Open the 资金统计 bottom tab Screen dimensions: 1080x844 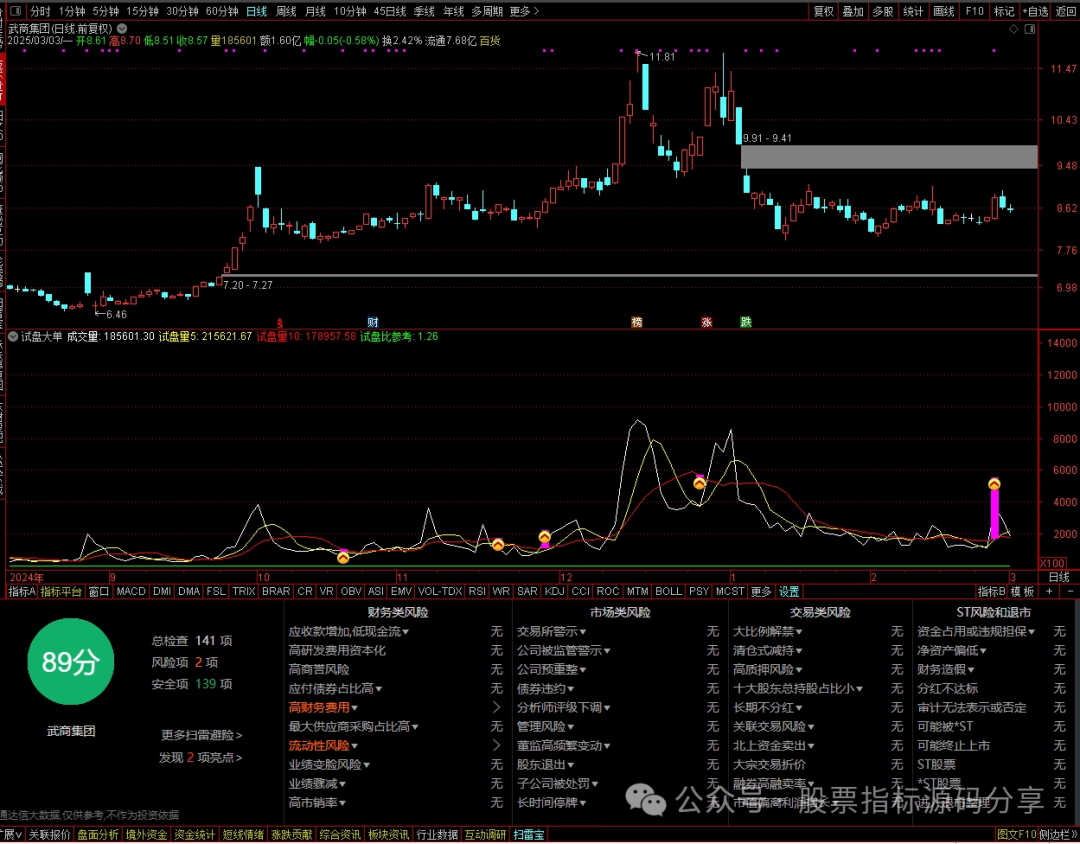(x=194, y=835)
